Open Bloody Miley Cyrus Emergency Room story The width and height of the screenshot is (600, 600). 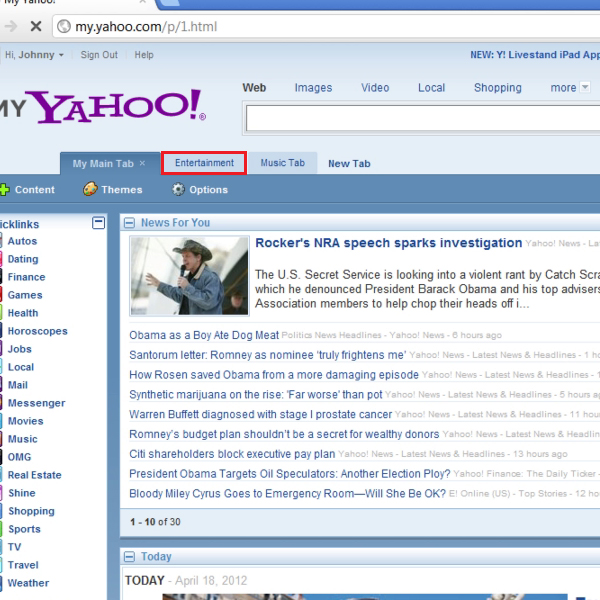point(287,494)
